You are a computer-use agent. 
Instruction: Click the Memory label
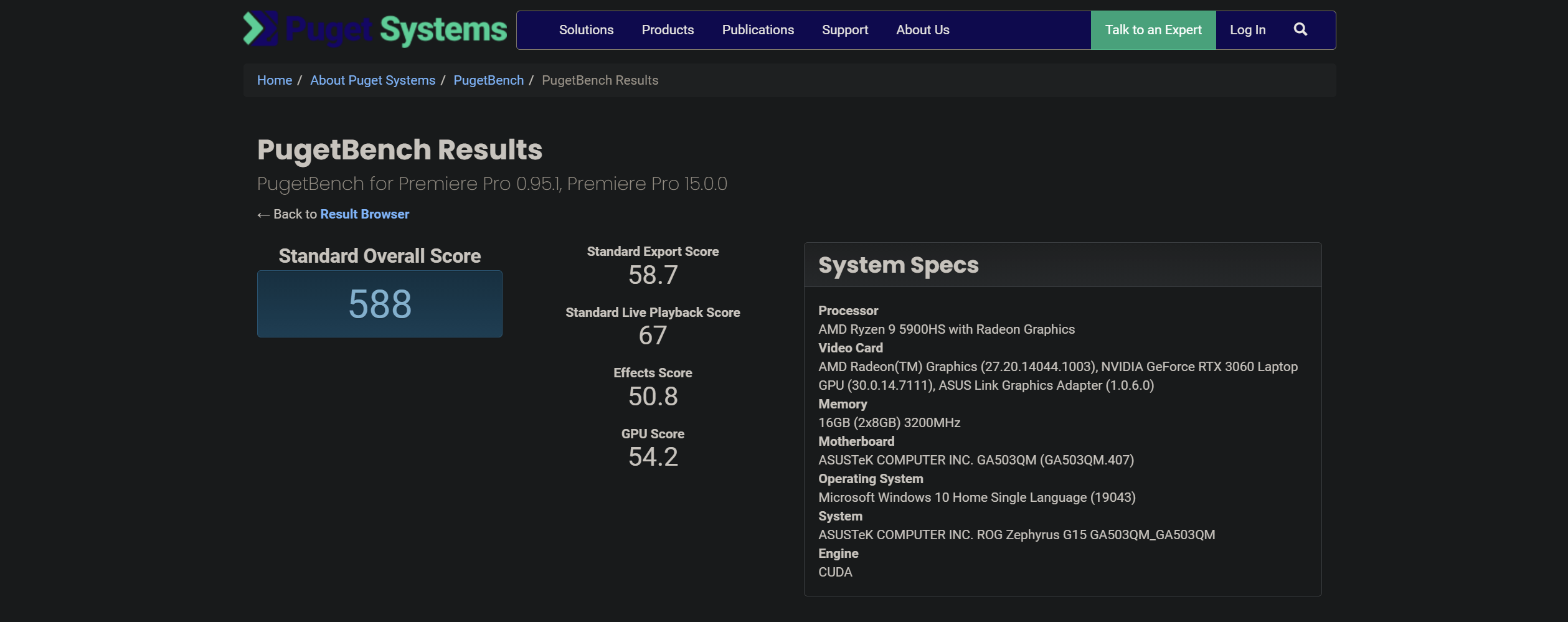843,404
